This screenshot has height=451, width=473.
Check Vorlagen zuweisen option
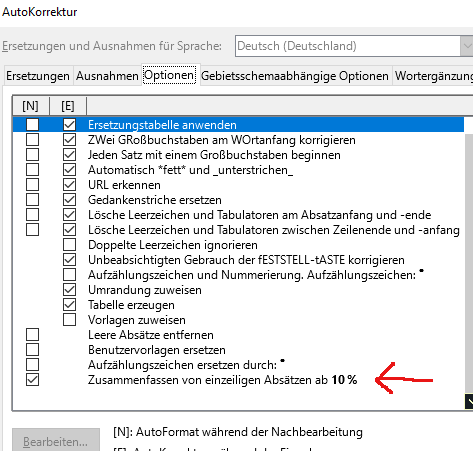(x=69, y=320)
